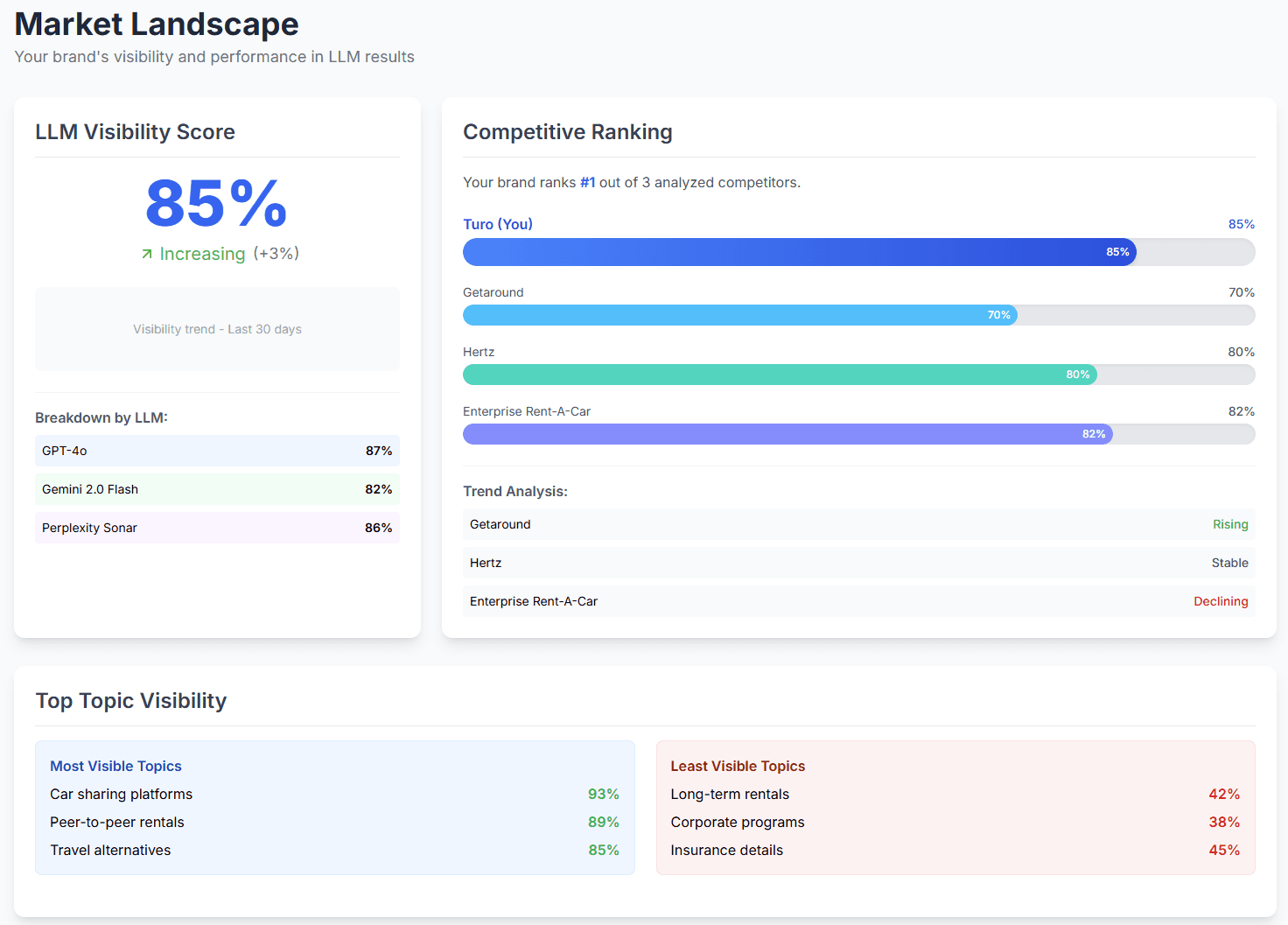Screen dimensions: 1288x925
Task: Select the Rising trend label for Getaround
Action: click(x=1230, y=524)
